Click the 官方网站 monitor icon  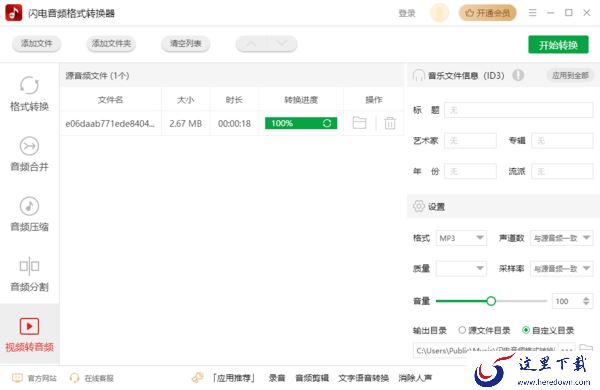(17, 378)
